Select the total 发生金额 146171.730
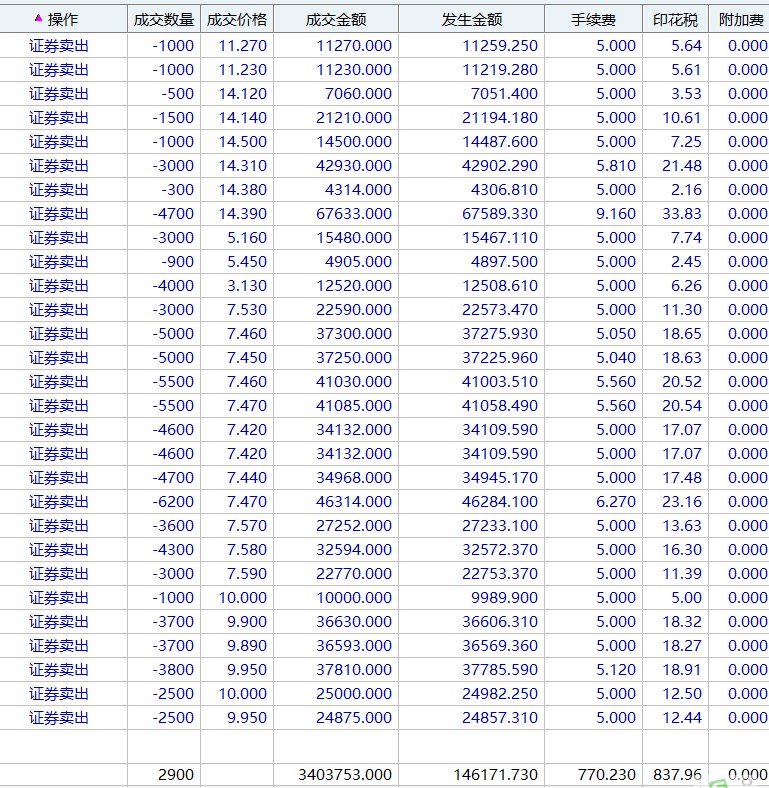The height and width of the screenshot is (788, 769). click(494, 774)
